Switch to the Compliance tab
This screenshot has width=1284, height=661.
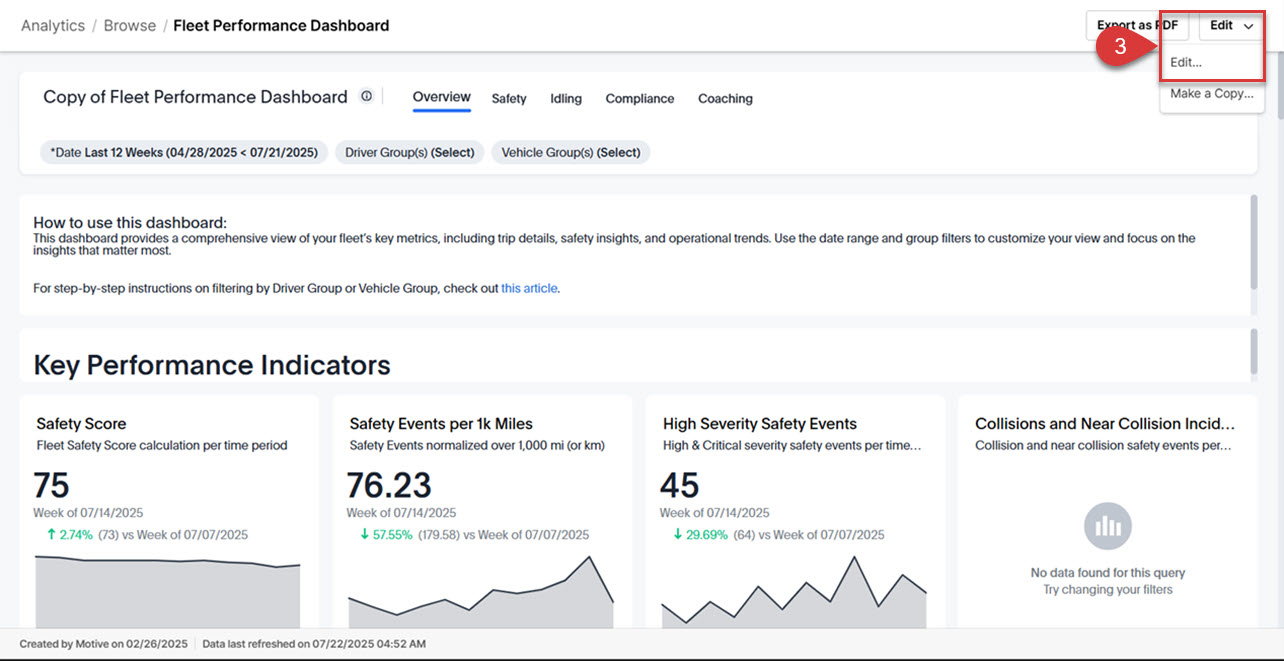639,98
